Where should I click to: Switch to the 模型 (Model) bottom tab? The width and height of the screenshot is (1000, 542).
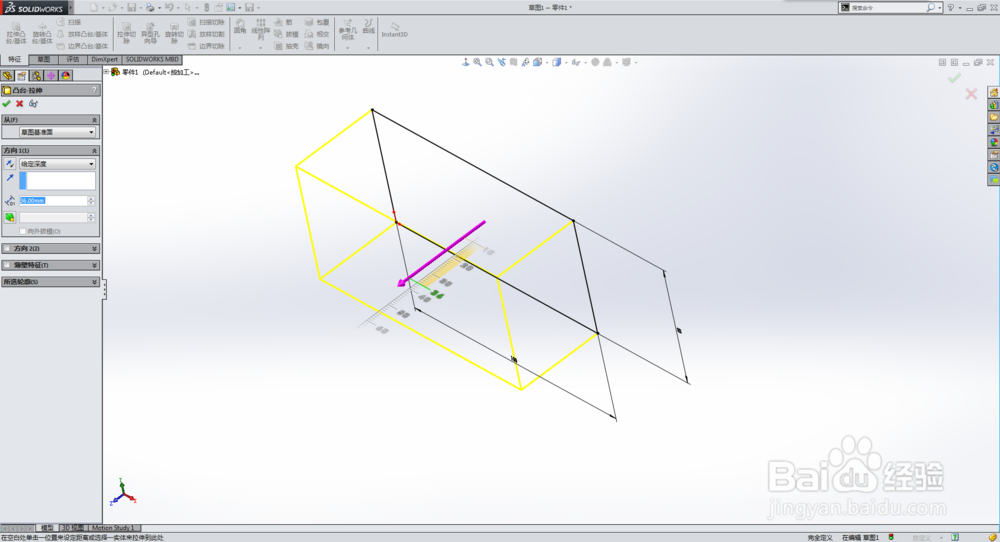(x=47, y=528)
